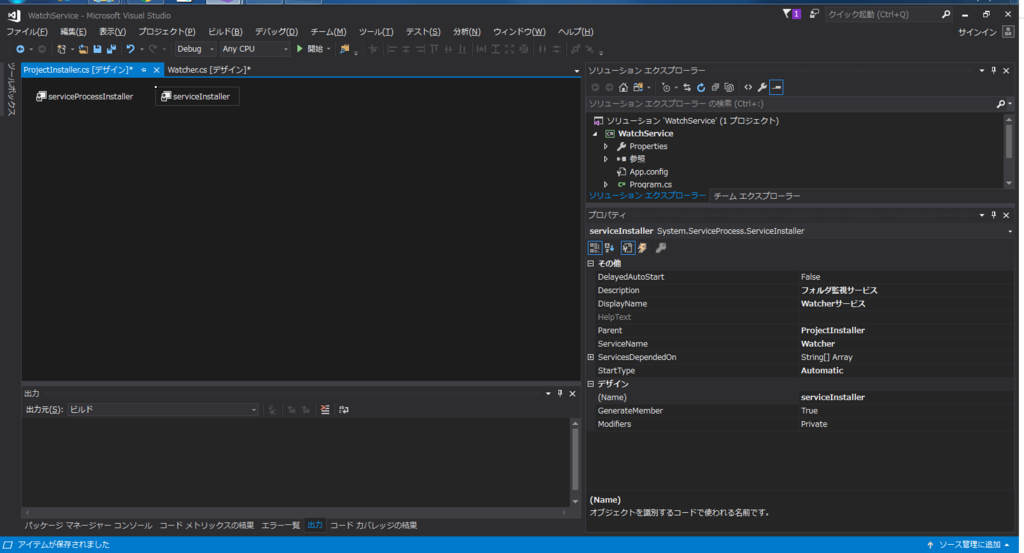Image resolution: width=1024 pixels, height=553 pixels.
Task: Open the output source dropdown showing ビルド
Action: click(163, 410)
